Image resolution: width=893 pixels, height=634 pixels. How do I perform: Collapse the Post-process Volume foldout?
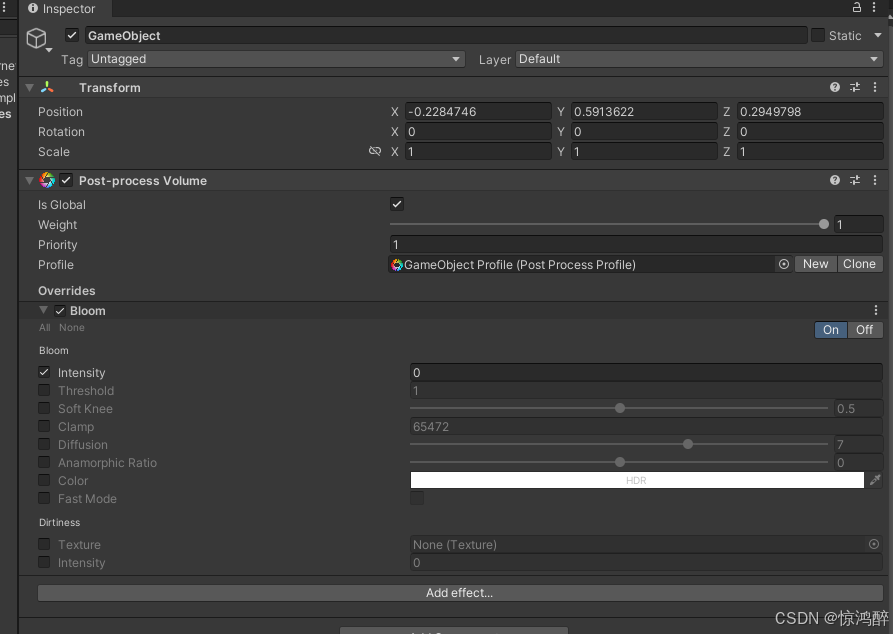[30, 181]
